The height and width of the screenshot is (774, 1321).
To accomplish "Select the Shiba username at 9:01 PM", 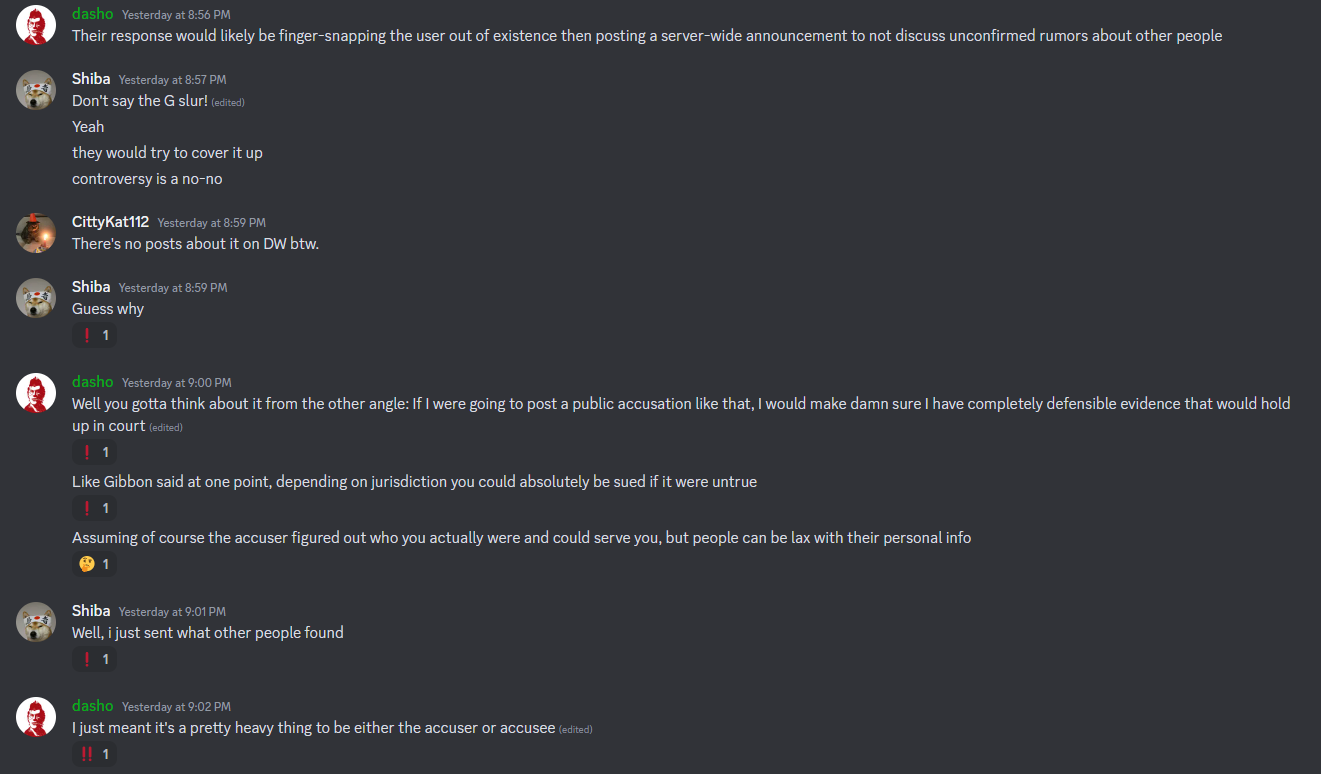I will pyautogui.click(x=91, y=611).
